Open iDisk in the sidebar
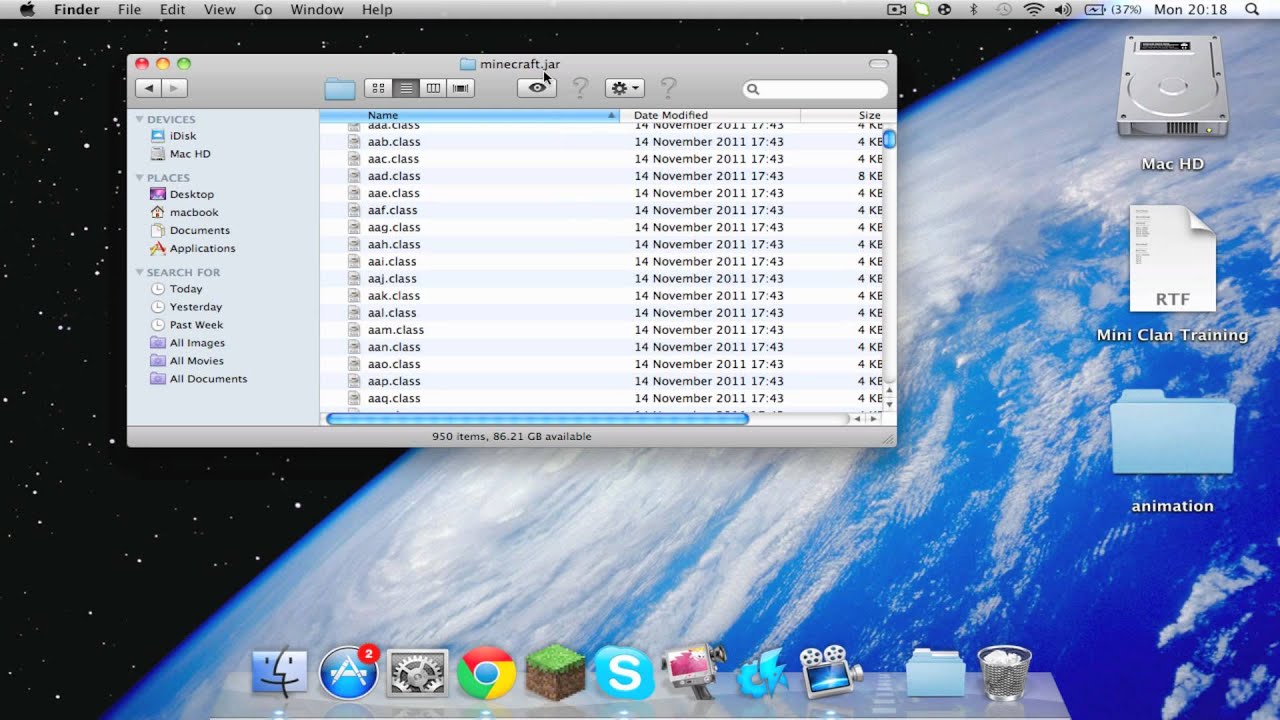 (x=182, y=136)
